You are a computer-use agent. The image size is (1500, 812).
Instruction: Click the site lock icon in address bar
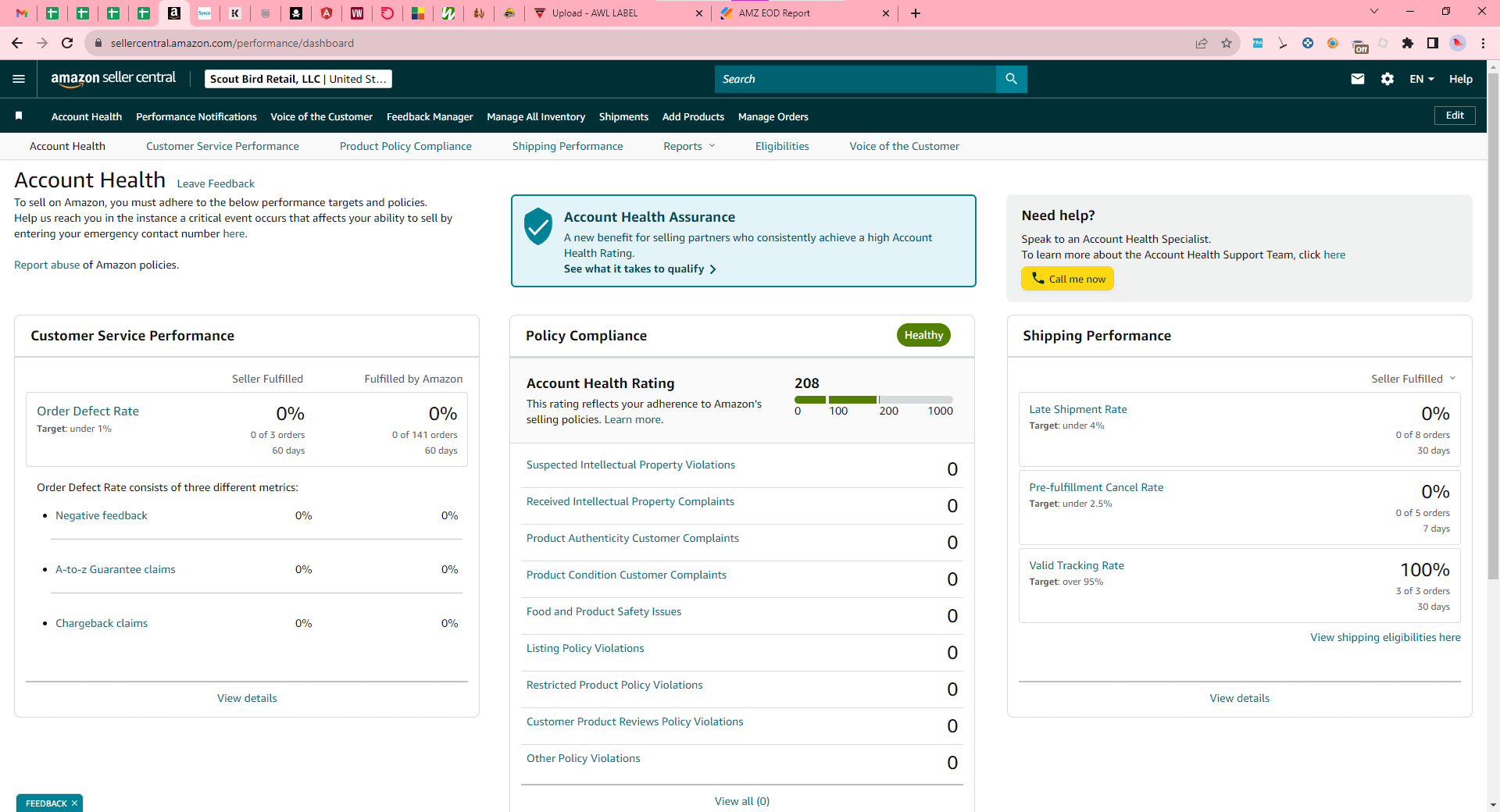click(98, 43)
